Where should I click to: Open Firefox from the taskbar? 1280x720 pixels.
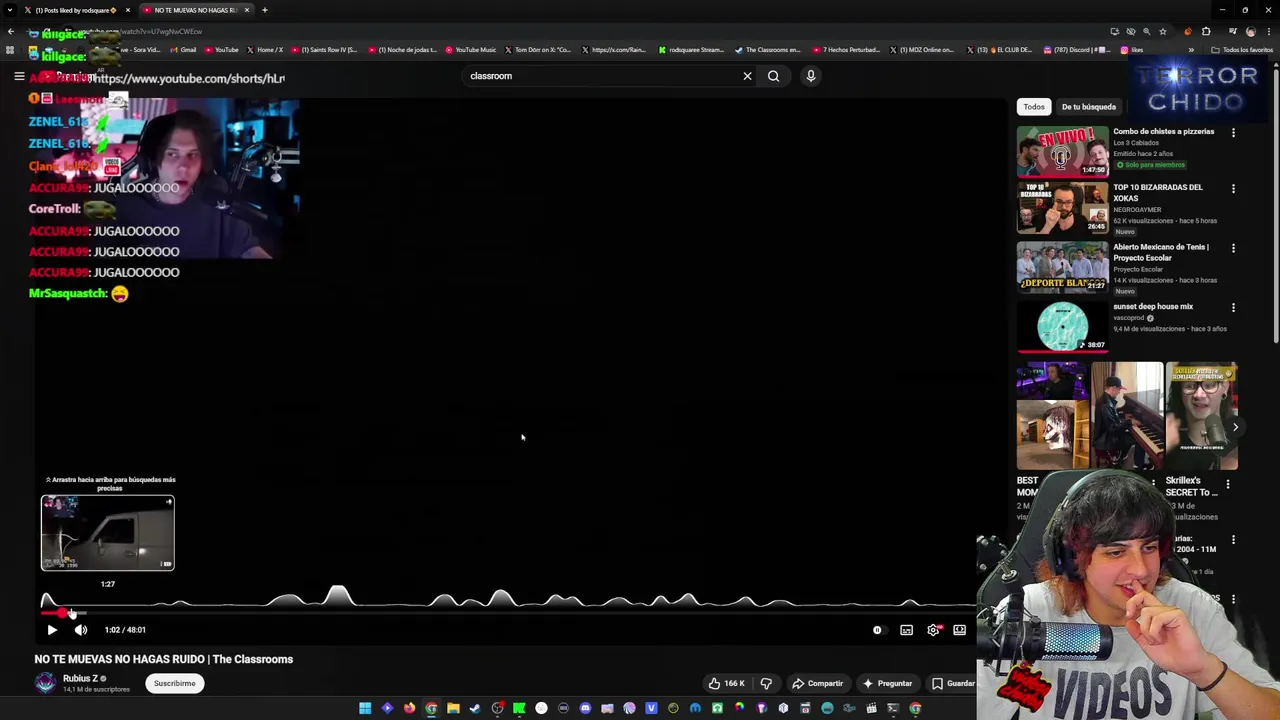point(409,708)
